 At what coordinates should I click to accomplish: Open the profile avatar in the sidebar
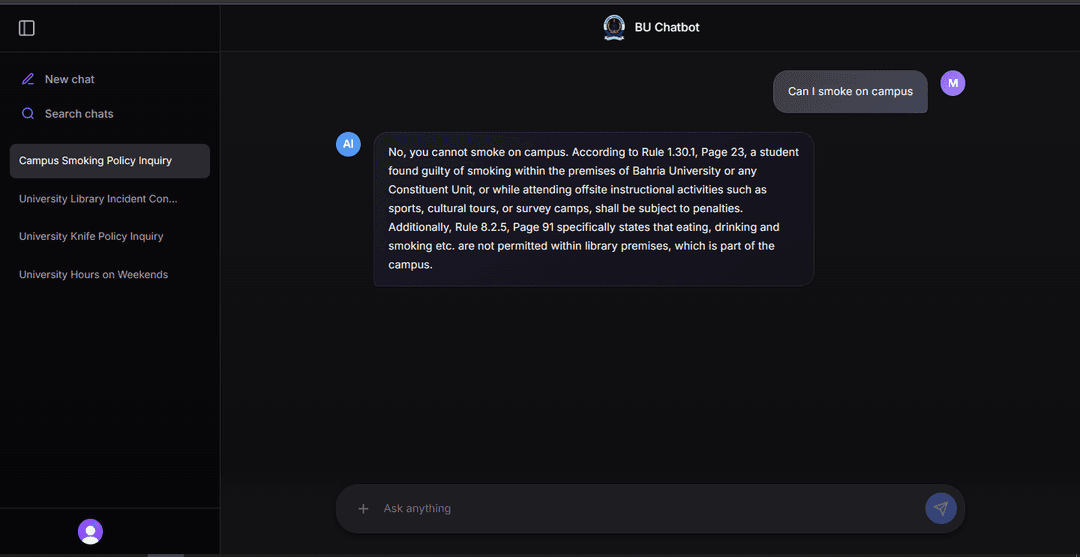coord(90,532)
